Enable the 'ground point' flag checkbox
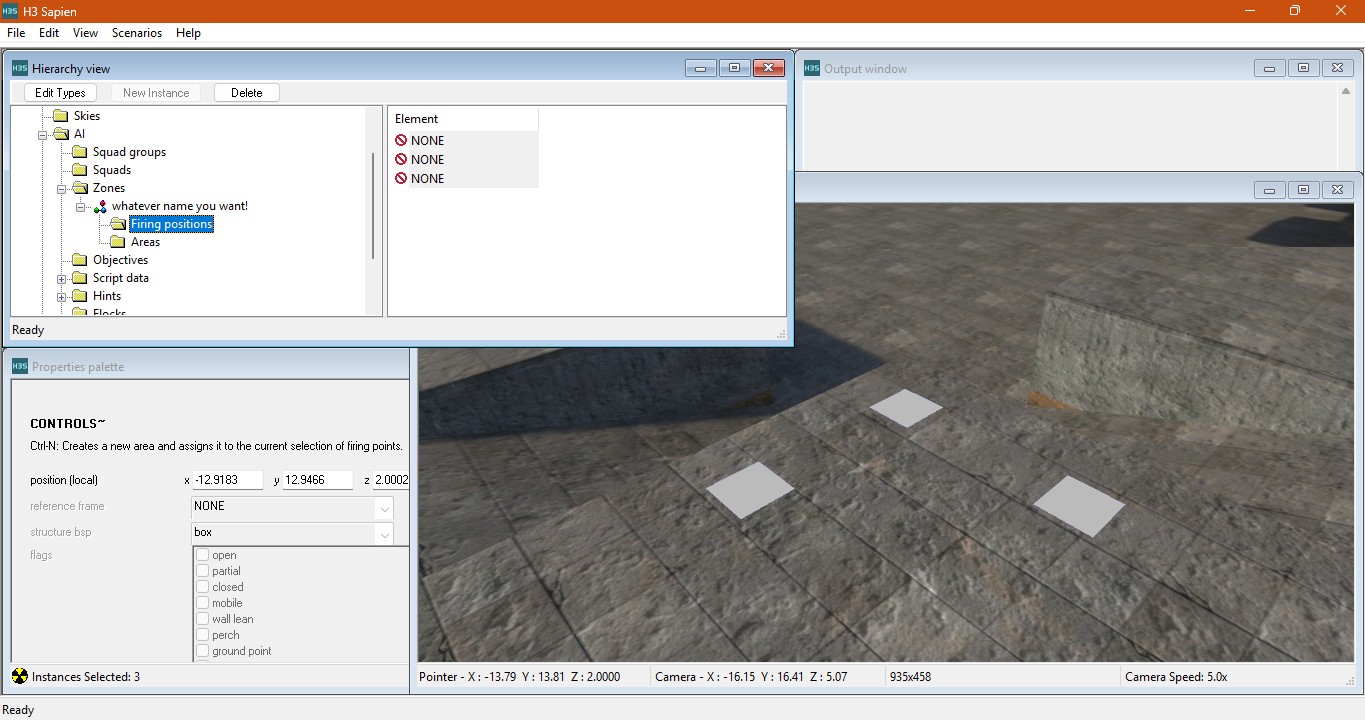This screenshot has height=720, width=1365. [203, 651]
